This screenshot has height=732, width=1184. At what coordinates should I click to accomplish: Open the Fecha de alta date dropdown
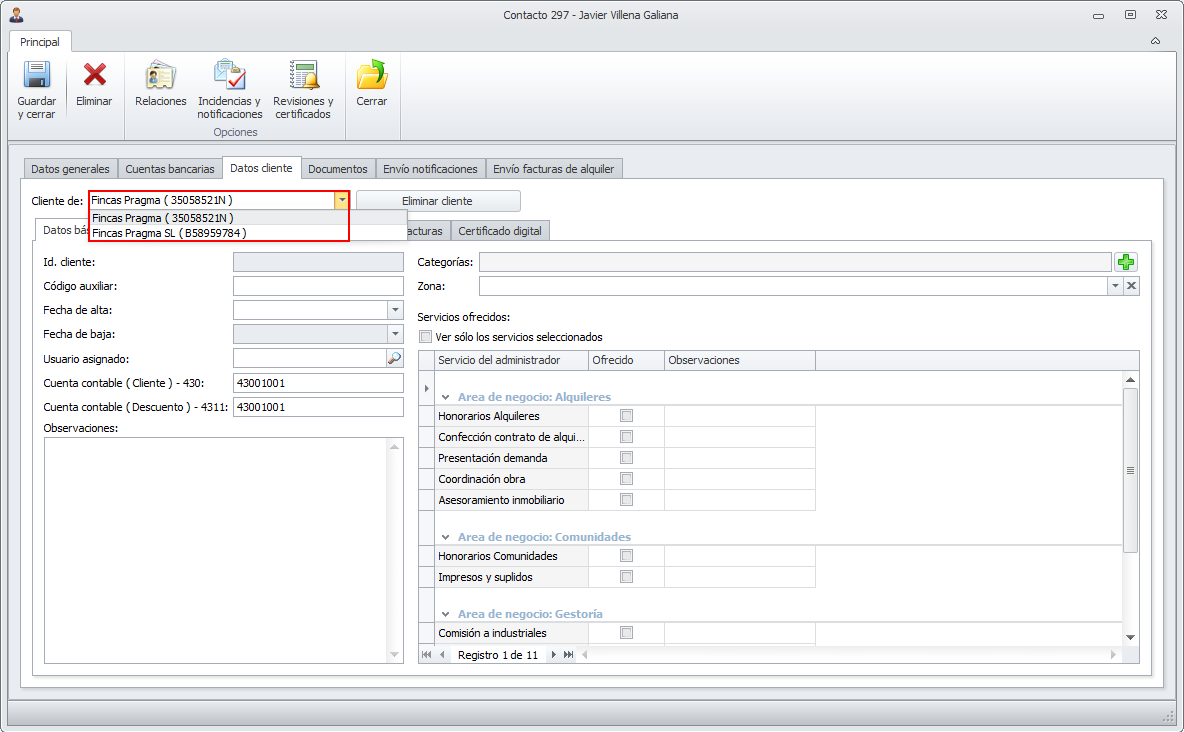tap(395, 310)
